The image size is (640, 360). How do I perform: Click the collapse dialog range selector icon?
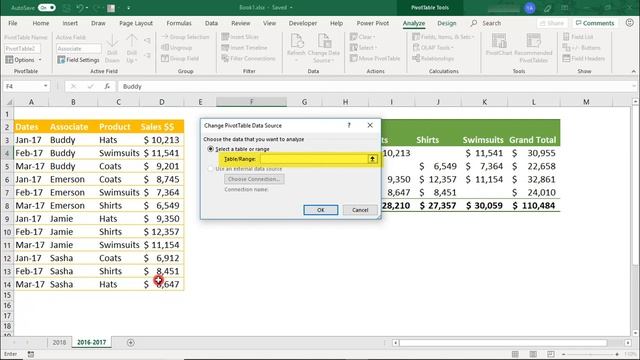click(372, 159)
